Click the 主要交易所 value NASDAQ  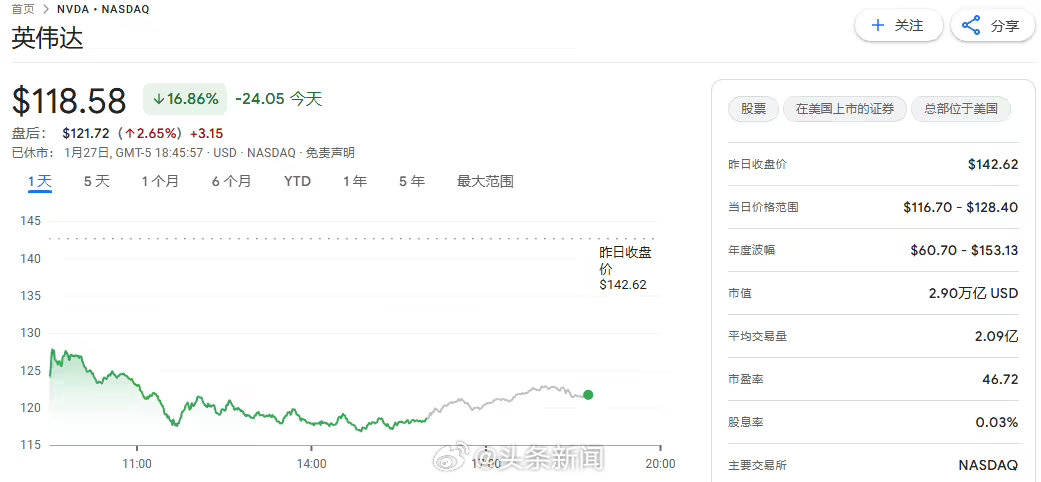[989, 465]
